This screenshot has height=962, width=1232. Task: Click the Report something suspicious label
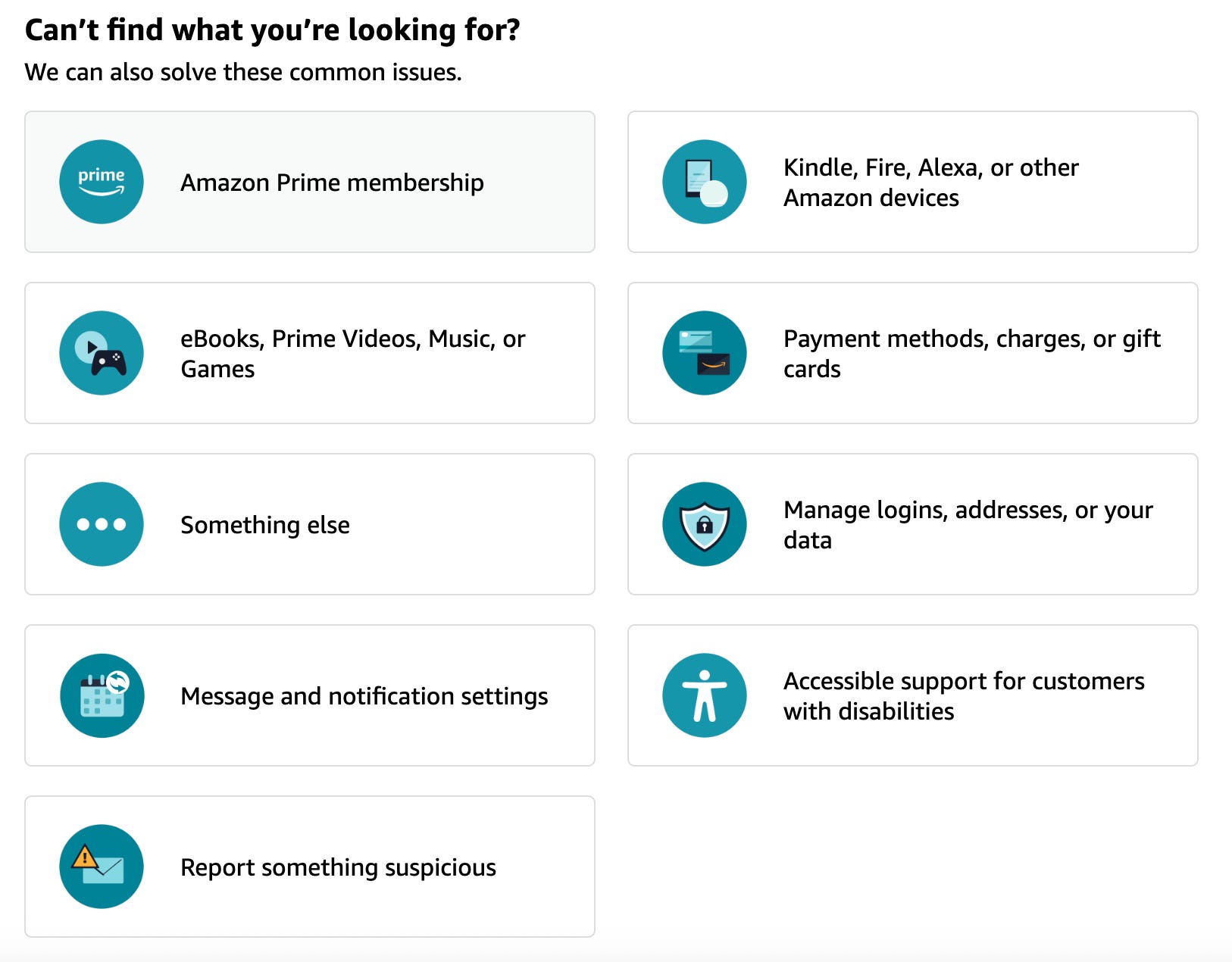click(338, 867)
